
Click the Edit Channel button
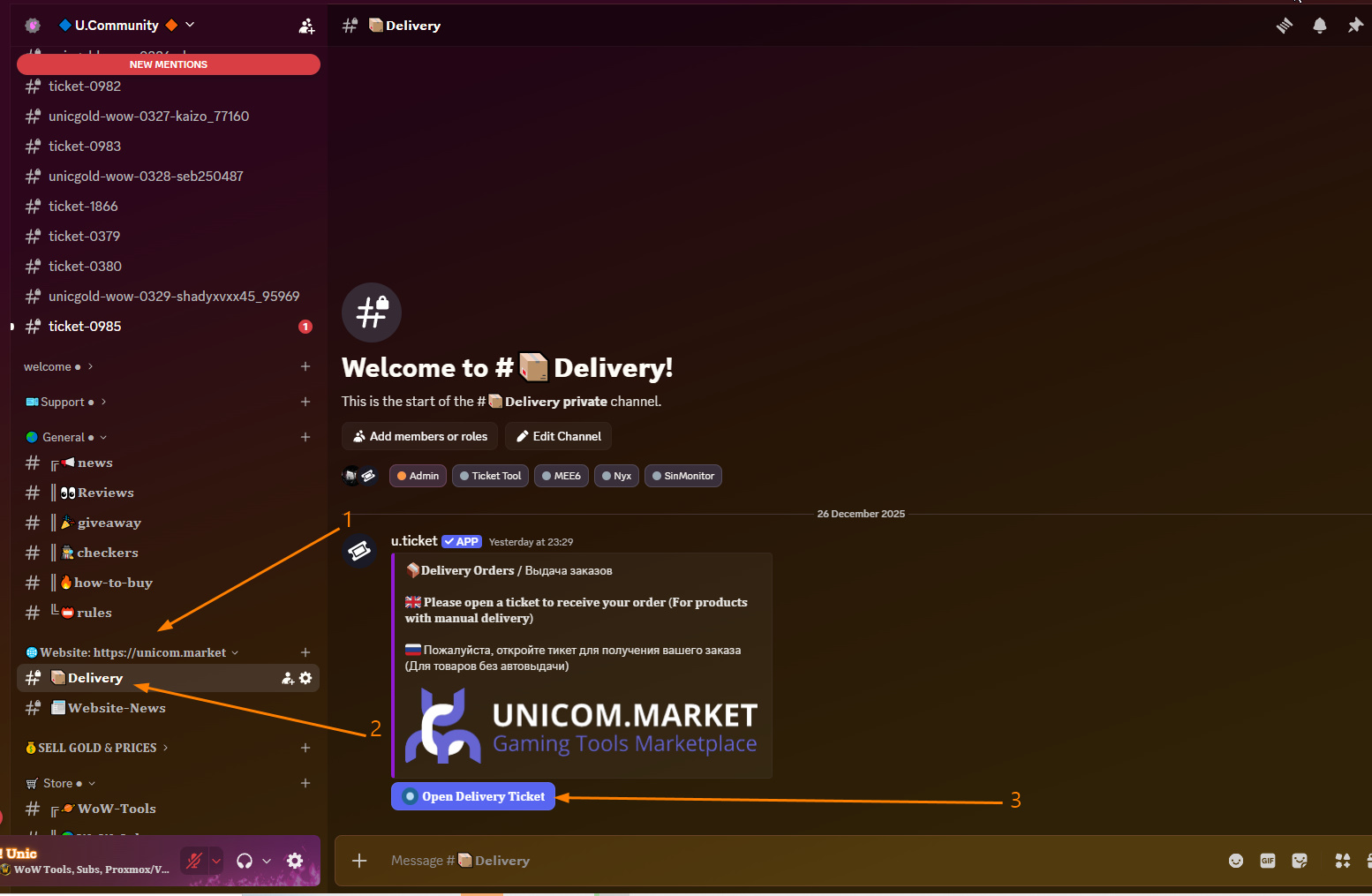(x=558, y=436)
